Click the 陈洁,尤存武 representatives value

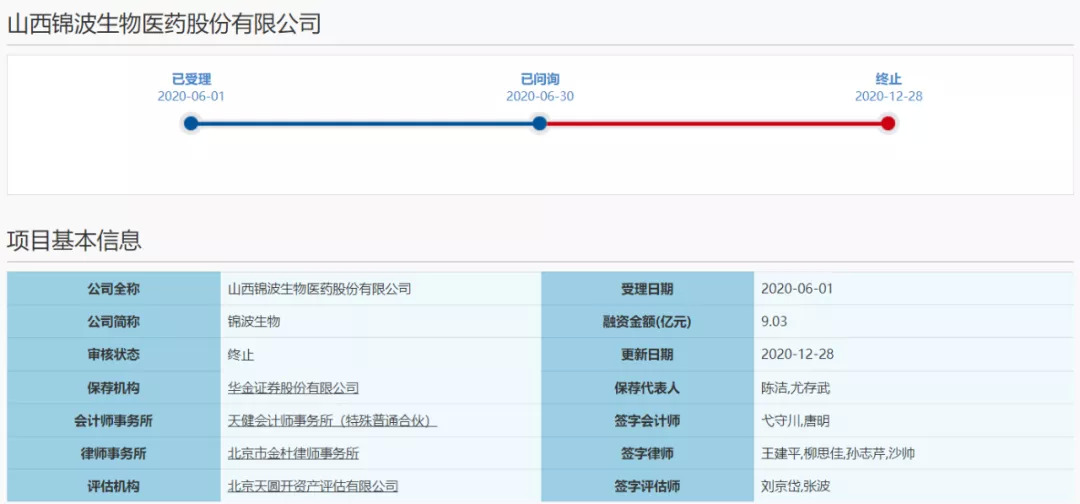[x=796, y=388]
